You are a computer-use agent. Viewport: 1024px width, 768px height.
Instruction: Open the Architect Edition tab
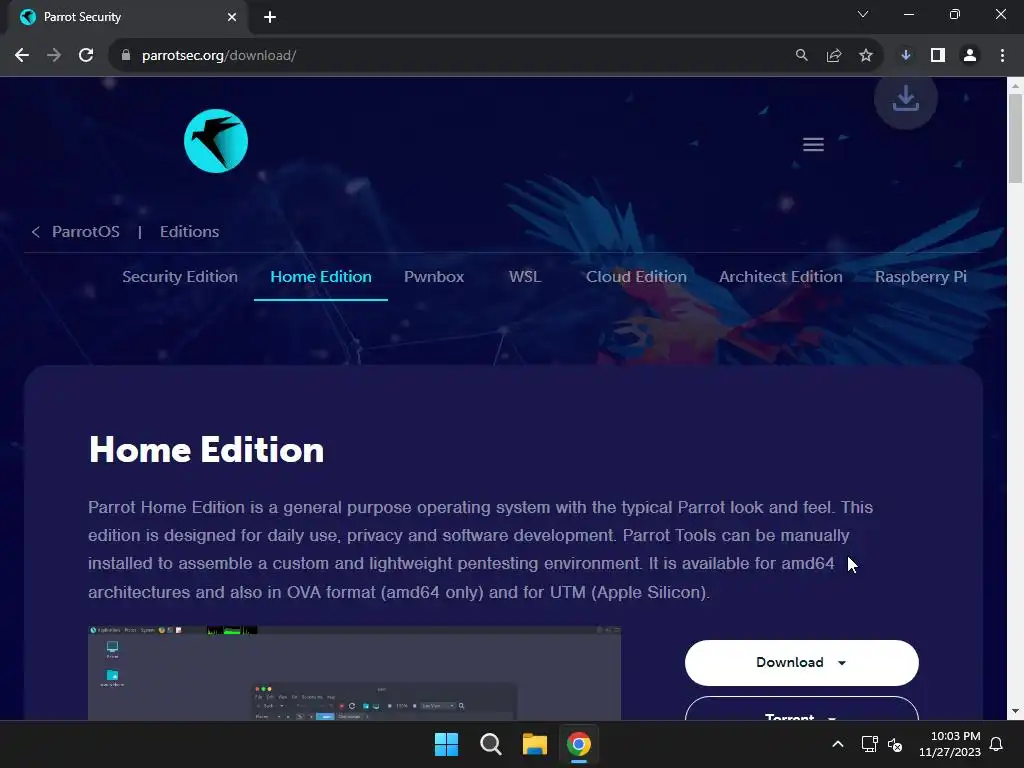(x=780, y=276)
